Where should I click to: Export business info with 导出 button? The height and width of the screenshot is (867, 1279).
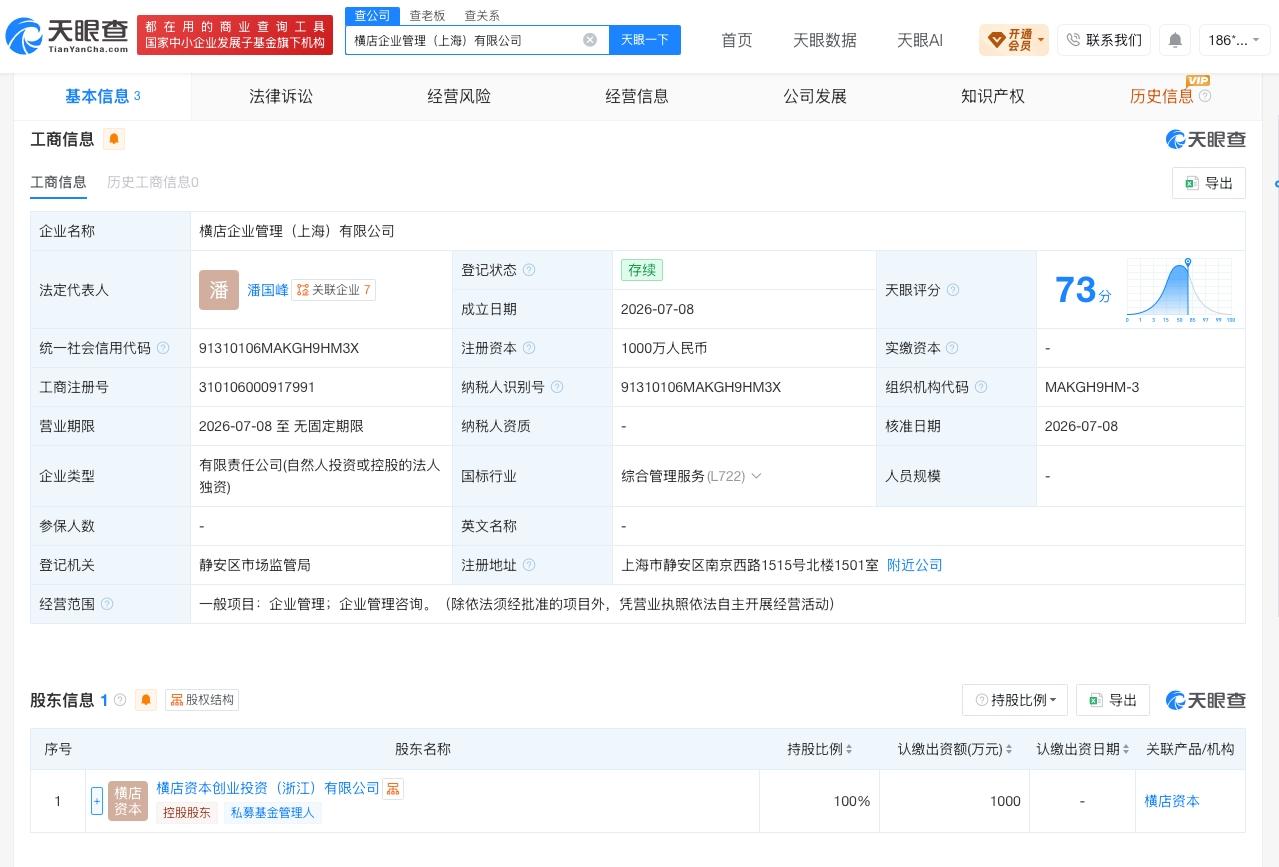point(1208,183)
